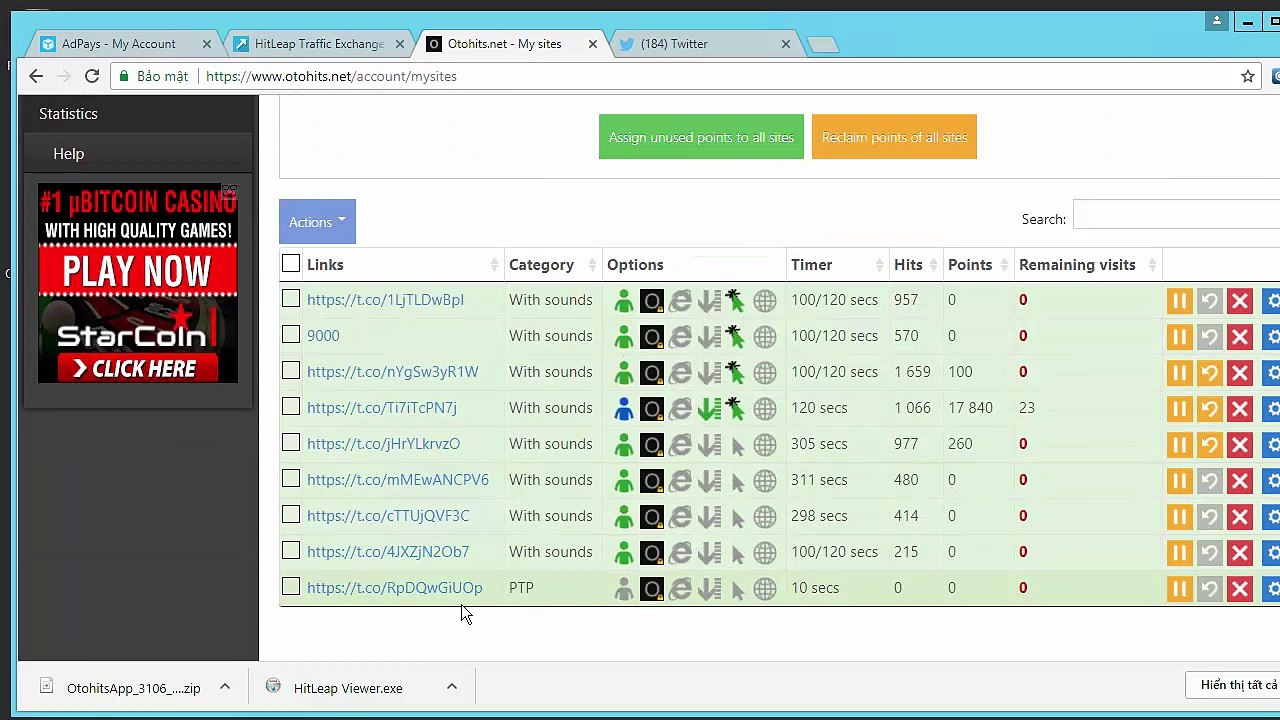The height and width of the screenshot is (720, 1280).
Task: Open the 9000 site link
Action: (x=323, y=336)
